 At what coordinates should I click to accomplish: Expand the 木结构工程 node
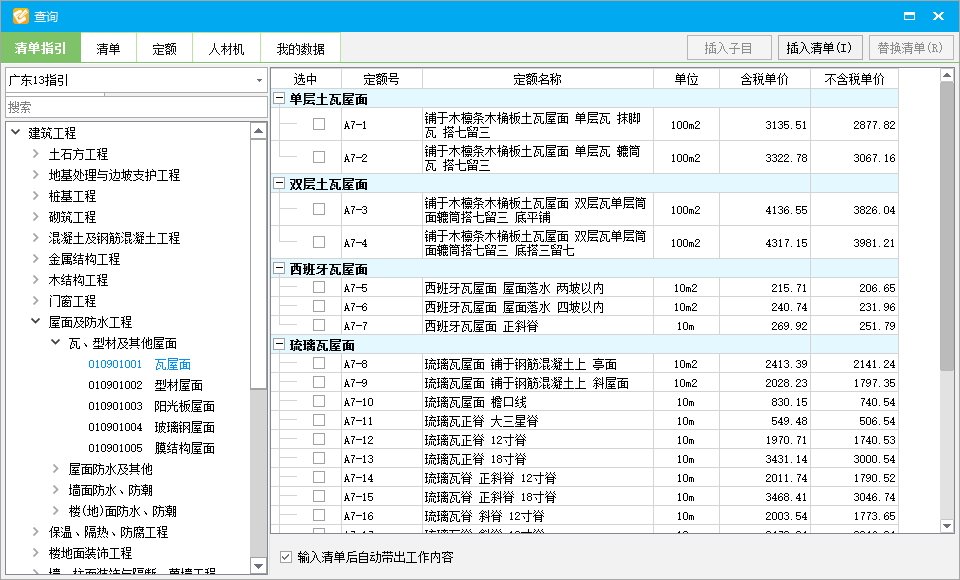36,279
